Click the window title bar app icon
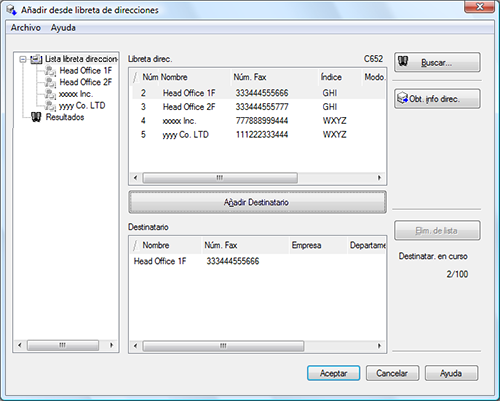This screenshot has height=401, width=500. click(x=11, y=10)
